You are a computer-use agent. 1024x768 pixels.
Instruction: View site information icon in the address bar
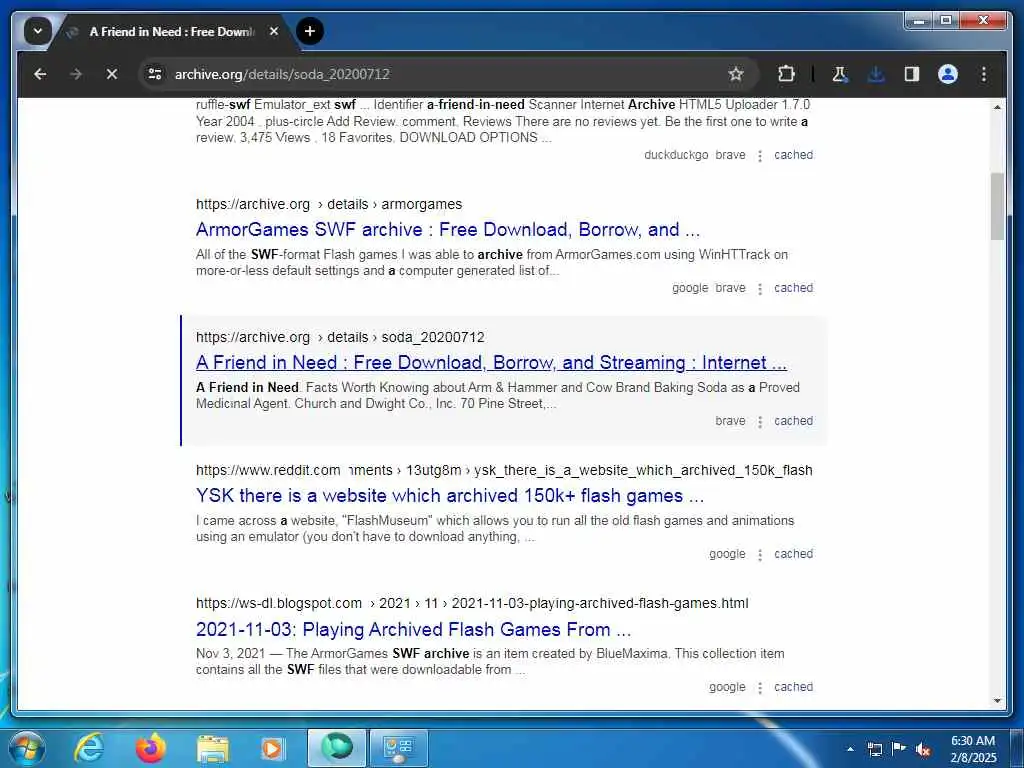155,74
